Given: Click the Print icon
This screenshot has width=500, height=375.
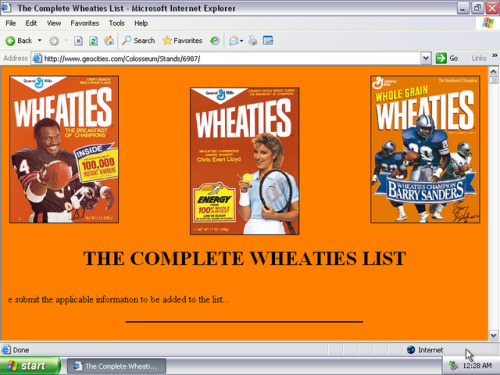Looking at the screenshot, I should pyautogui.click(x=253, y=41).
